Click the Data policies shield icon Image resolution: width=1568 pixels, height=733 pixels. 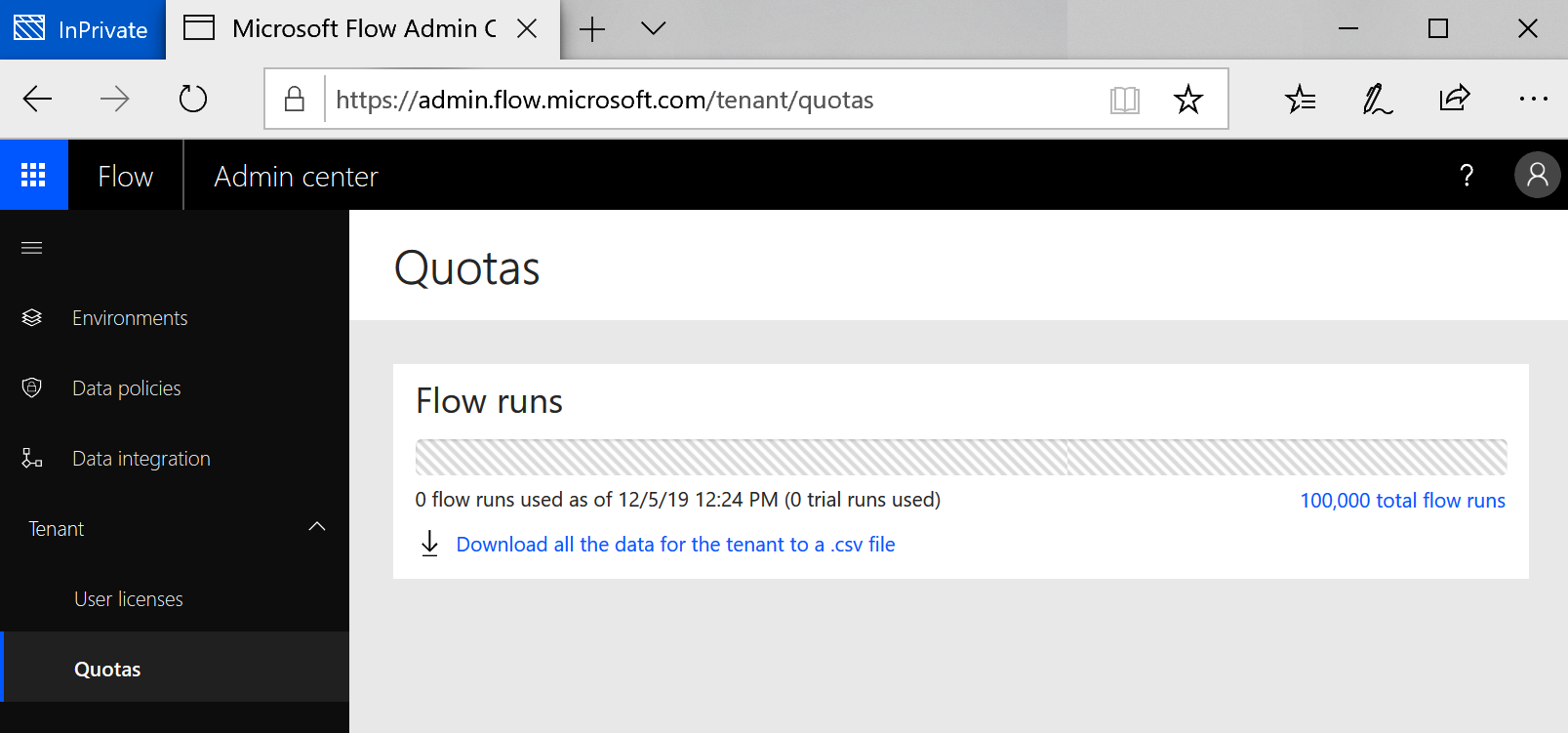click(32, 388)
